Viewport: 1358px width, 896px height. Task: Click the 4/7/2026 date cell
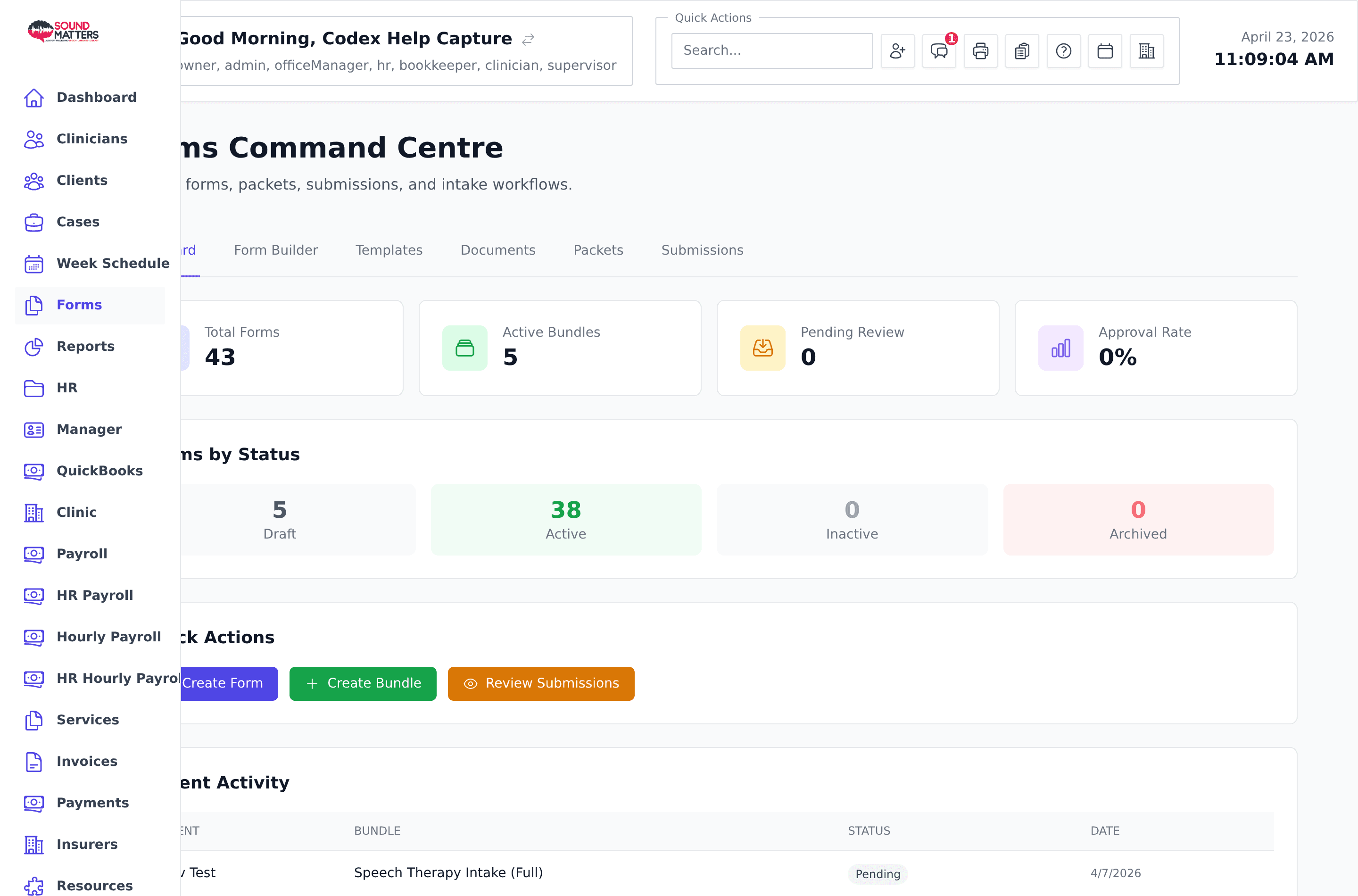pos(1115,873)
